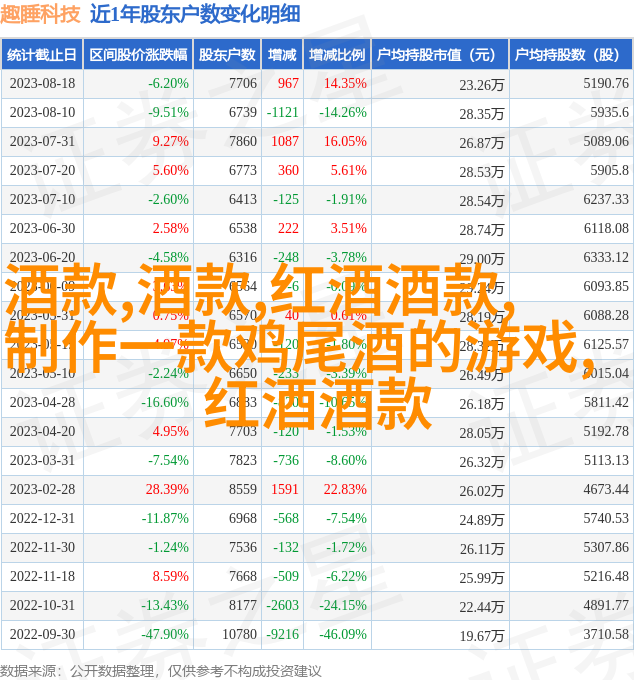Image resolution: width=634 pixels, height=680 pixels.
Task: Select the 股东户数 column header
Action: [x=227, y=55]
